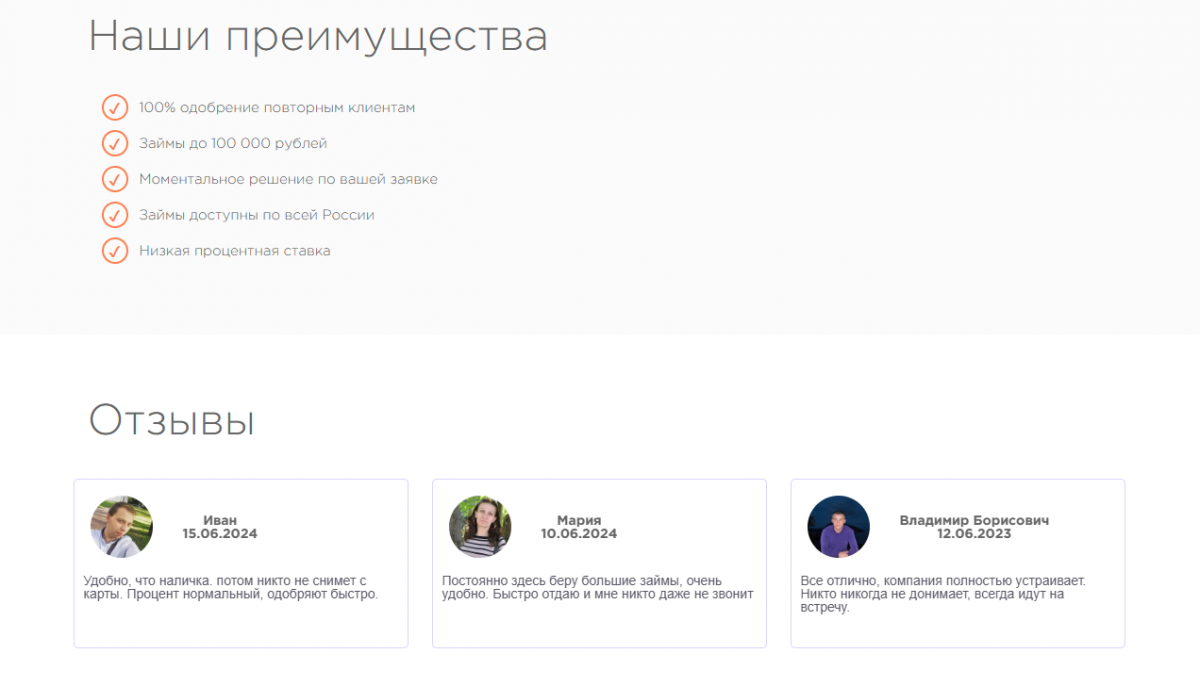Image resolution: width=1200 pixels, height=686 pixels.
Task: Click the checkmark icon beside "Моментальное решение по вашей заявке"
Action: [x=115, y=180]
